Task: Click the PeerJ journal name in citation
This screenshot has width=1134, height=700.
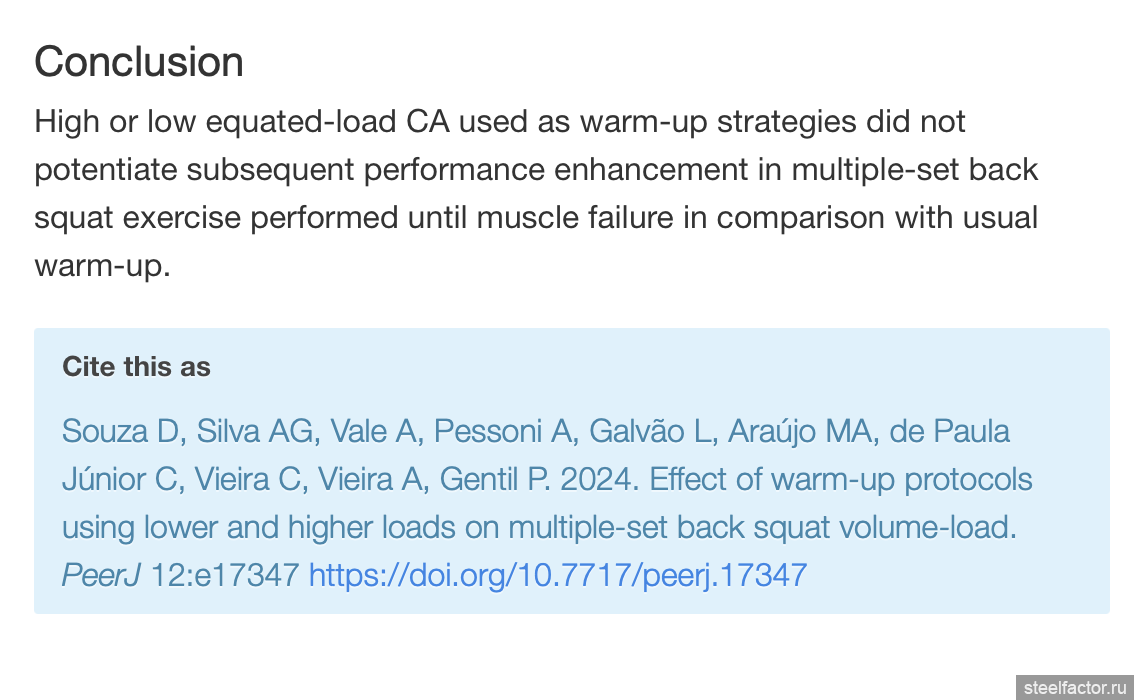Action: [x=101, y=576]
